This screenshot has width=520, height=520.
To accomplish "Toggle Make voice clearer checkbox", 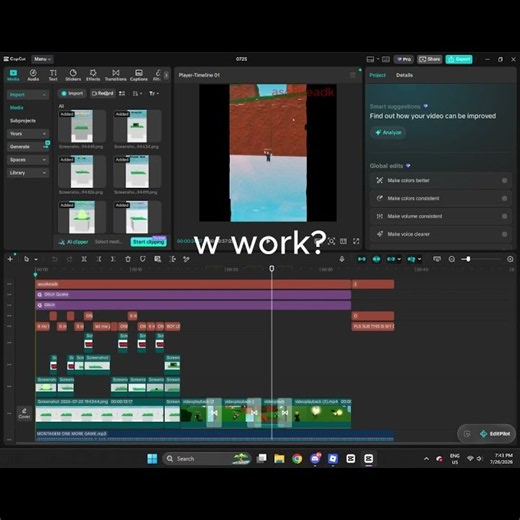I will 504,234.
